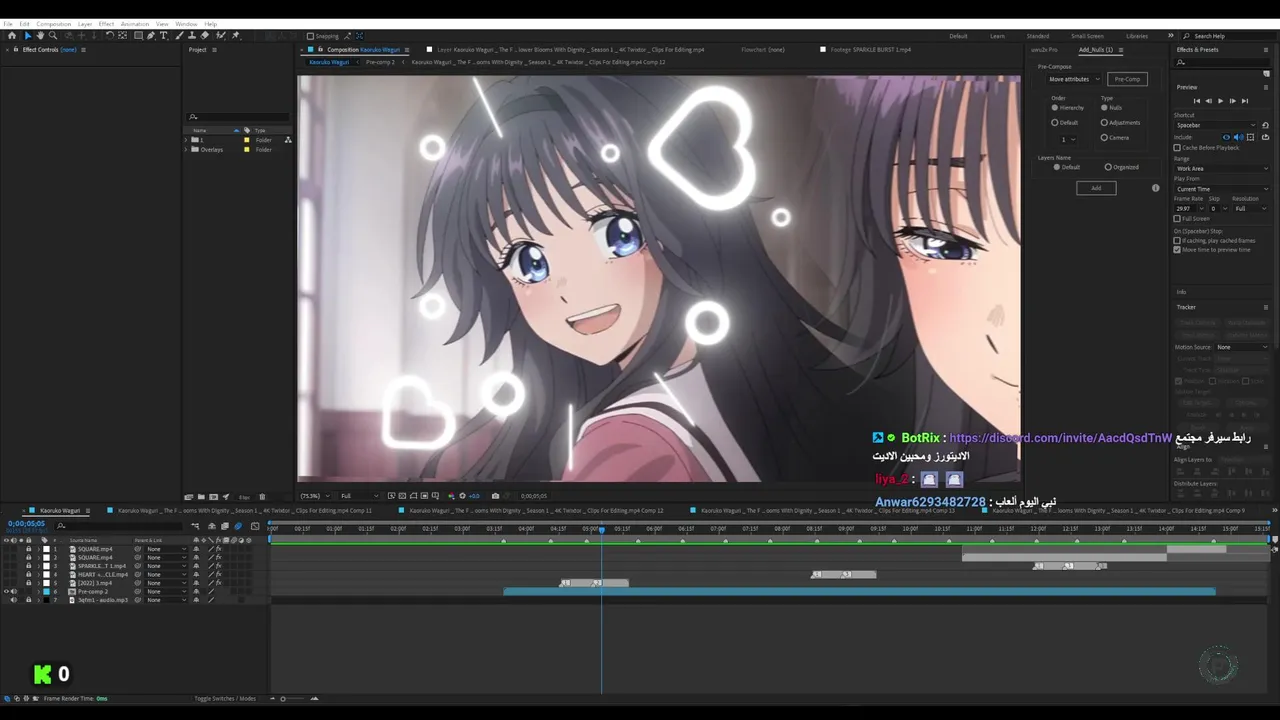This screenshot has width=1280, height=720.
Task: Open the Footage SPARKLE BURST 1.mp4 tab
Action: 870,50
